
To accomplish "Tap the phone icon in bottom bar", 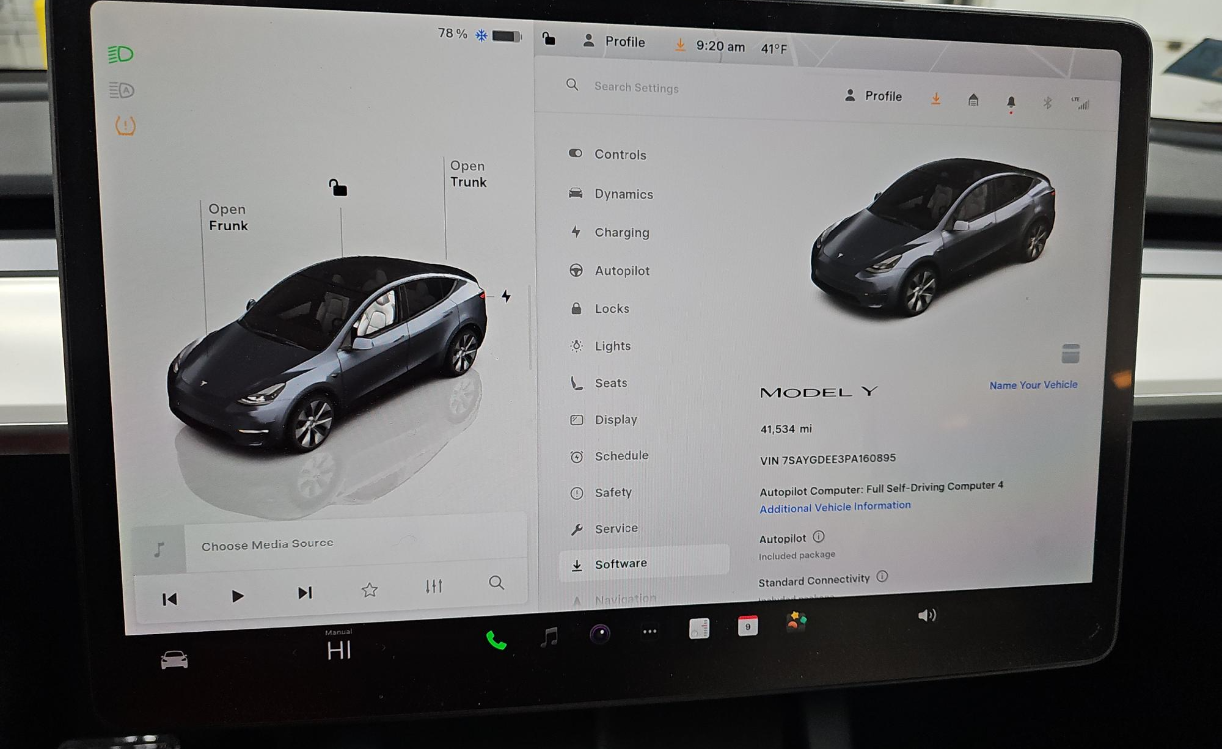I will pos(496,640).
